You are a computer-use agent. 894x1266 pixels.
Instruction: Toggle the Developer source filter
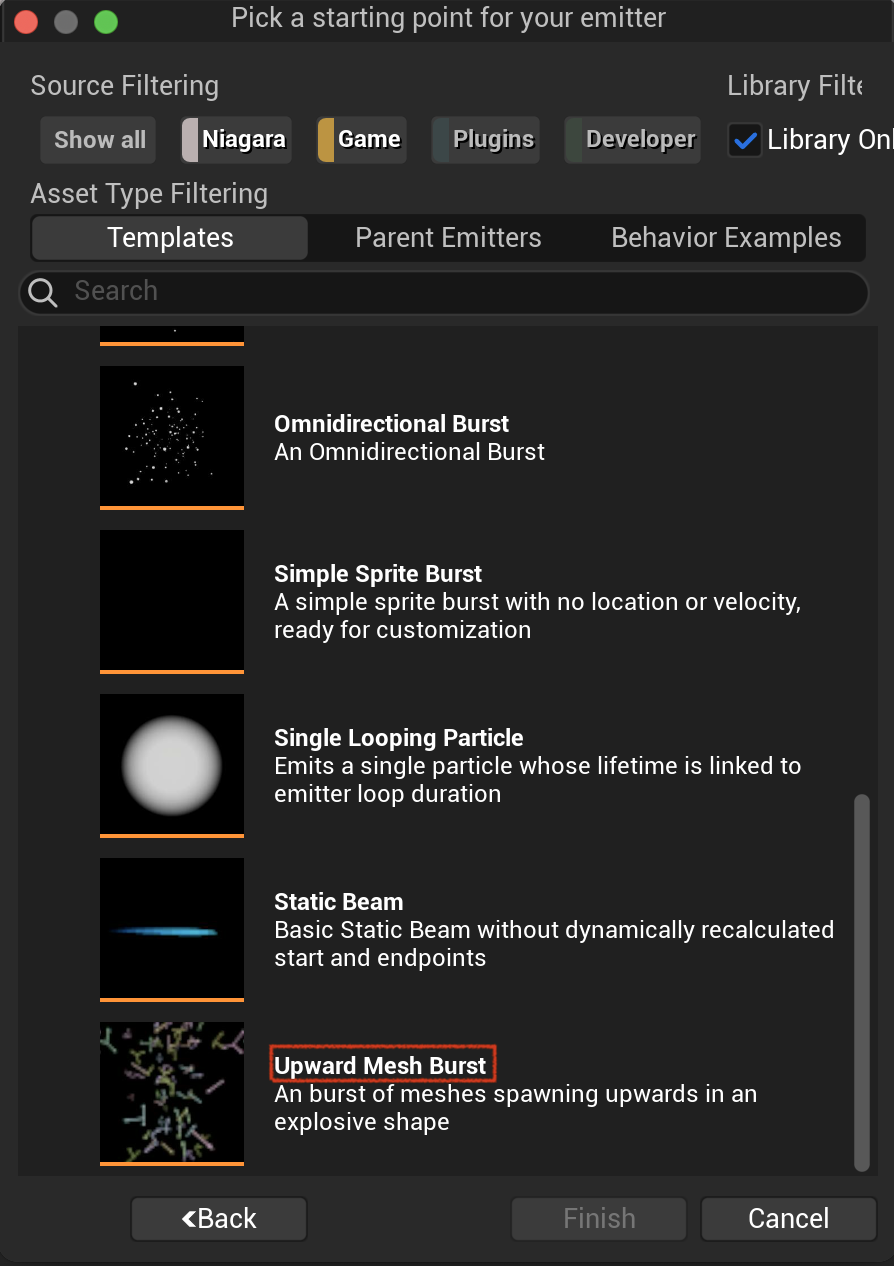coord(632,139)
